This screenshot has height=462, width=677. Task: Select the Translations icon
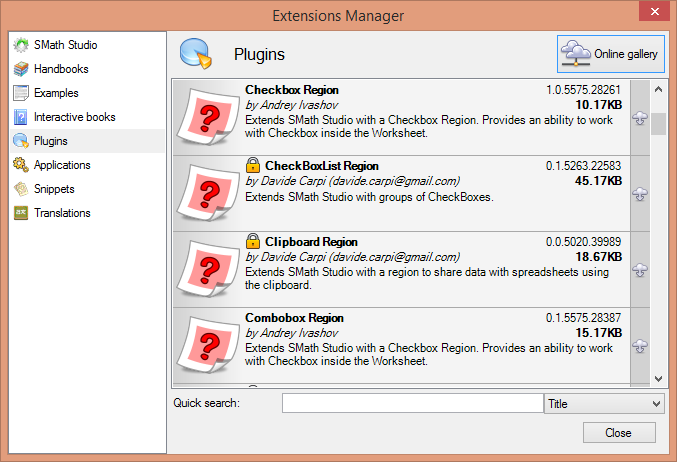click(x=21, y=213)
